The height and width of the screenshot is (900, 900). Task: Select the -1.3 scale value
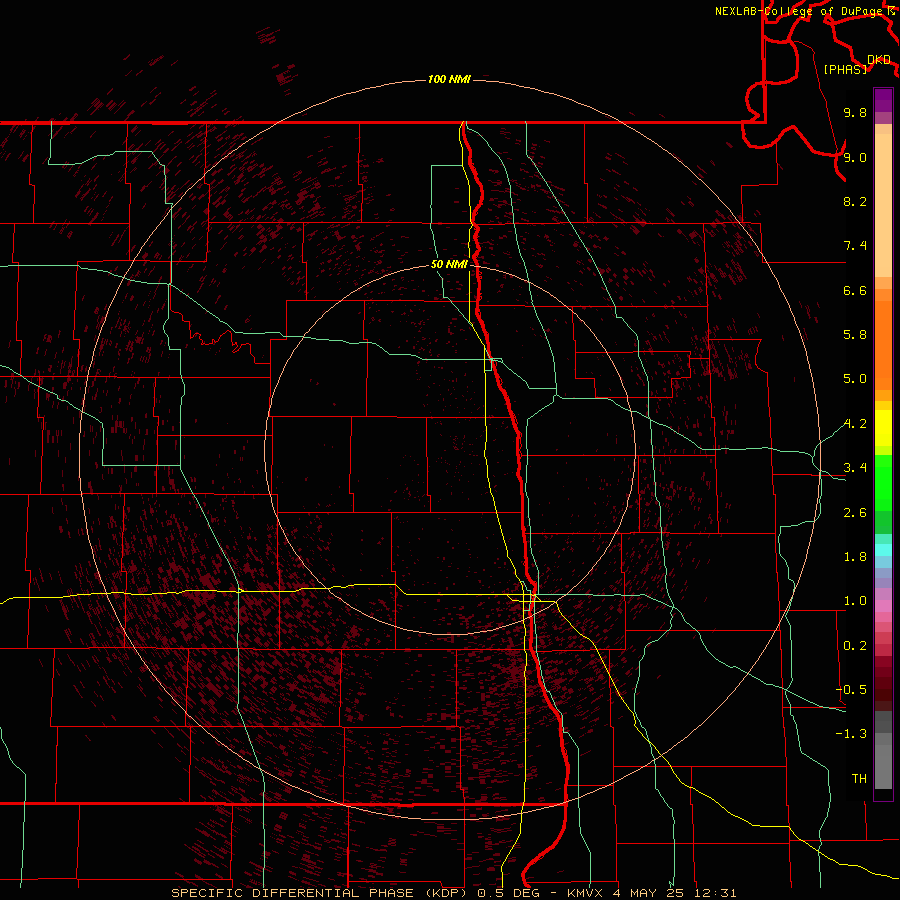(x=851, y=734)
